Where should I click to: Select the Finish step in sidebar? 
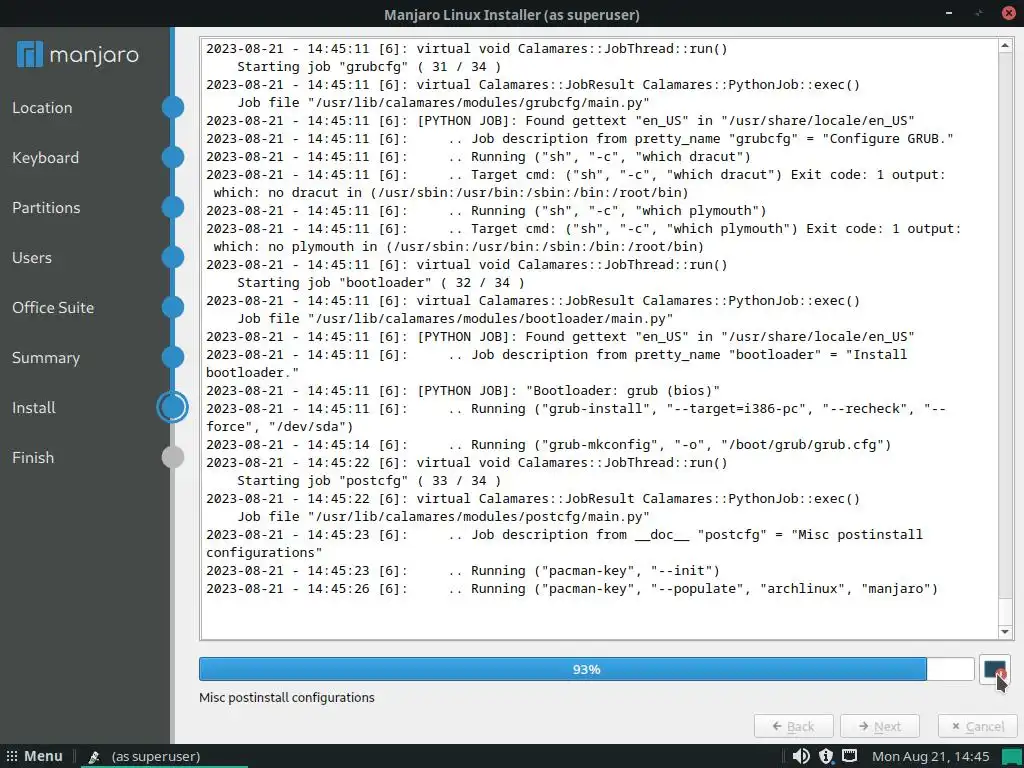tap(33, 458)
